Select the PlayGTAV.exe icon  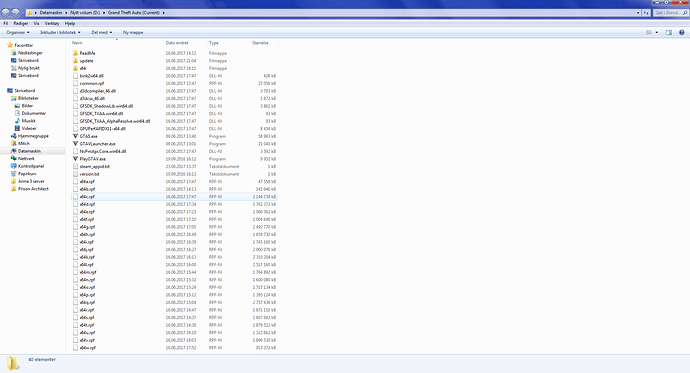[x=76, y=159]
